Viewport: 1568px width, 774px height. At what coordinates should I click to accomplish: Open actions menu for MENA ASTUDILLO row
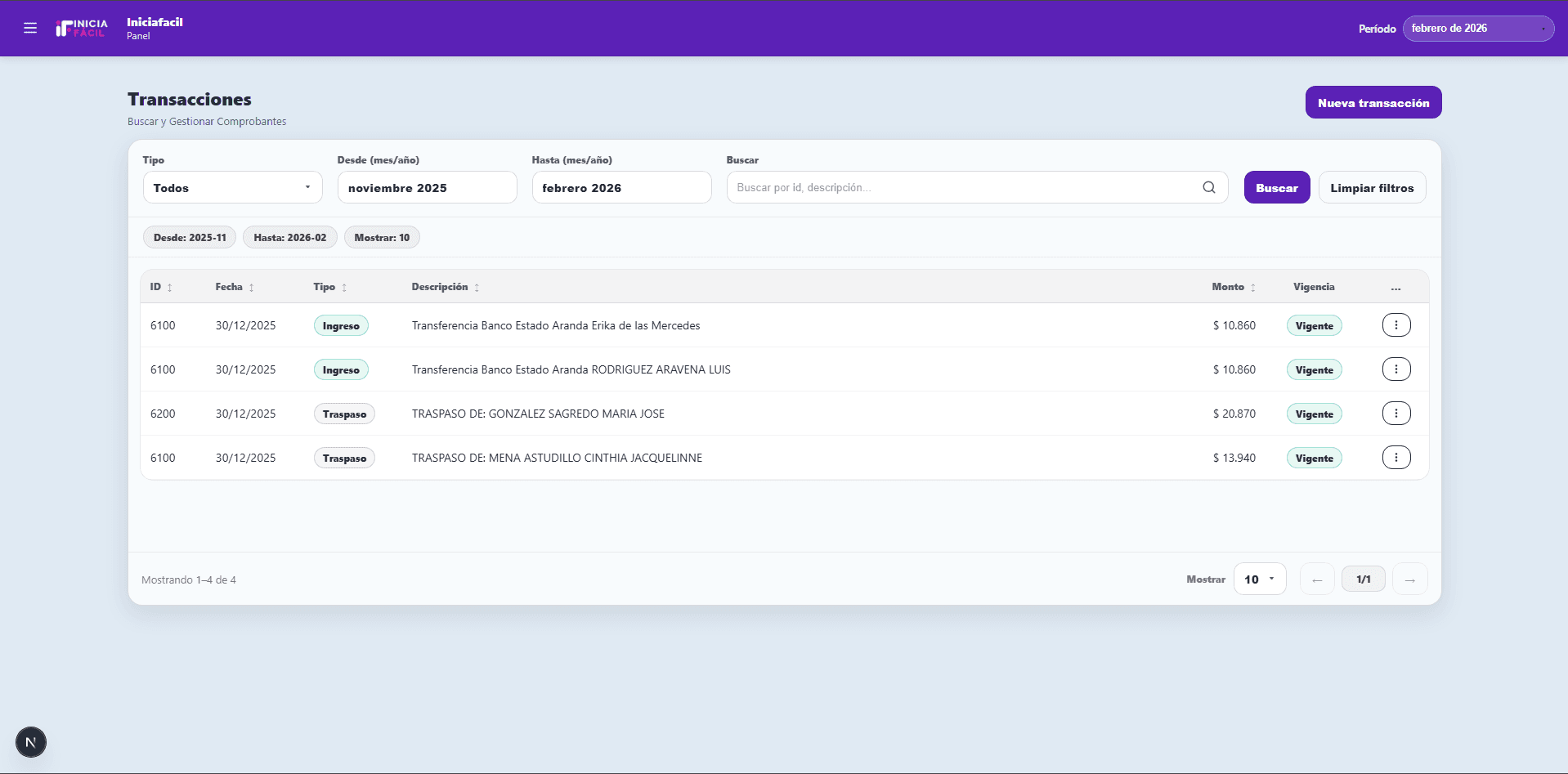[x=1396, y=458]
